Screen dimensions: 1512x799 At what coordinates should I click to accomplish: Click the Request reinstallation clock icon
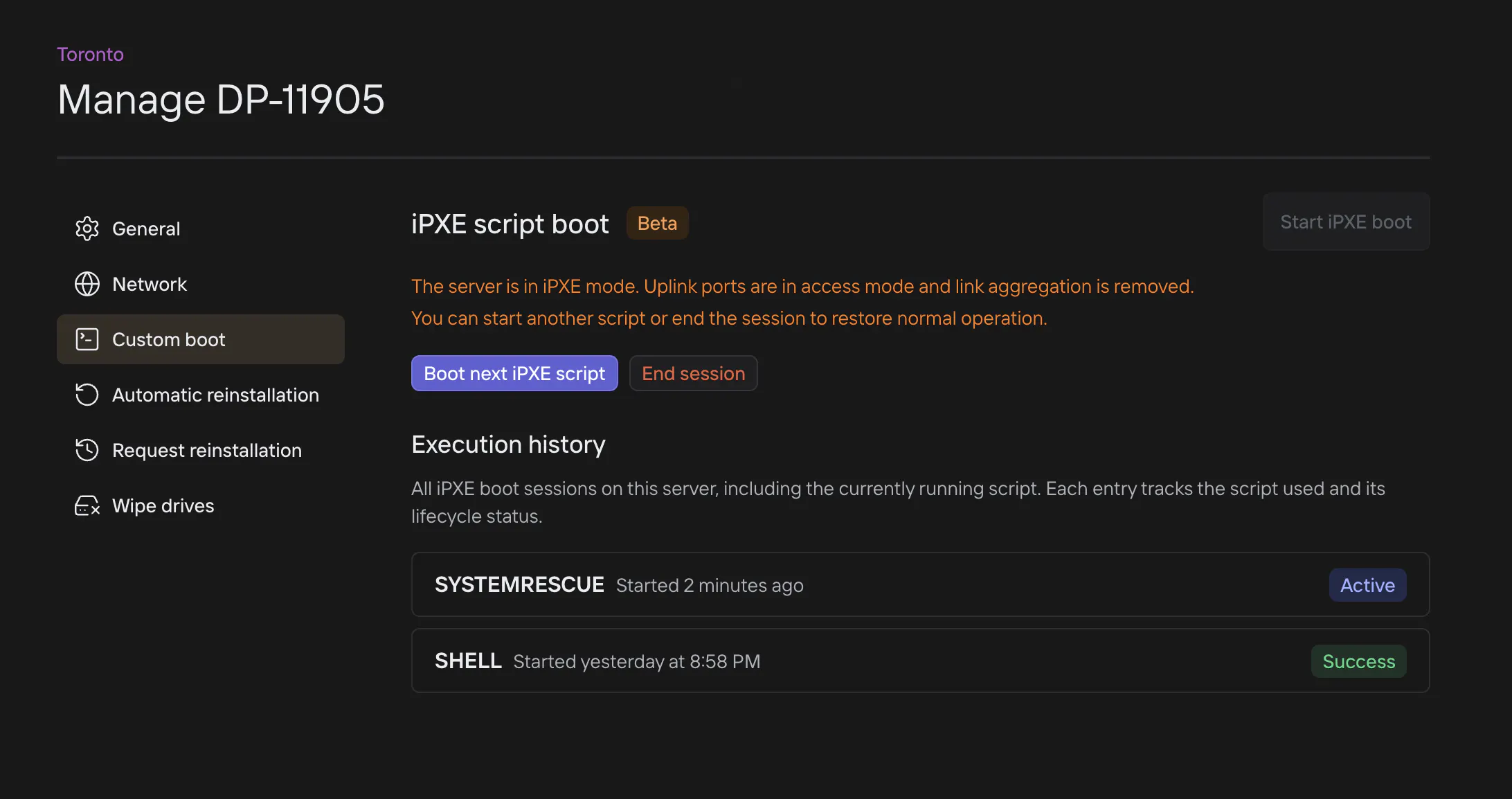coord(87,450)
